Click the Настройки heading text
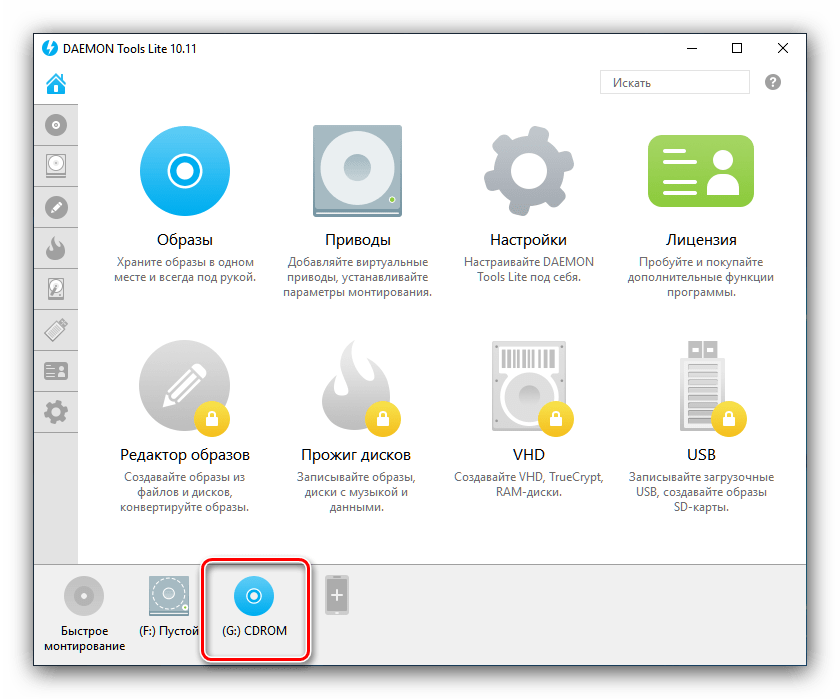 (x=528, y=240)
